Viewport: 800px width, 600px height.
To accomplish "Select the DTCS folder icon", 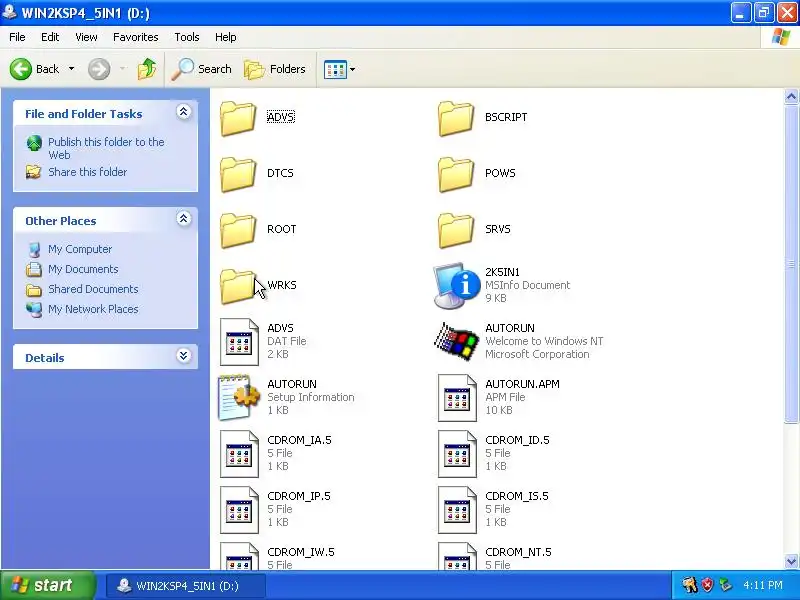I will tap(238, 174).
